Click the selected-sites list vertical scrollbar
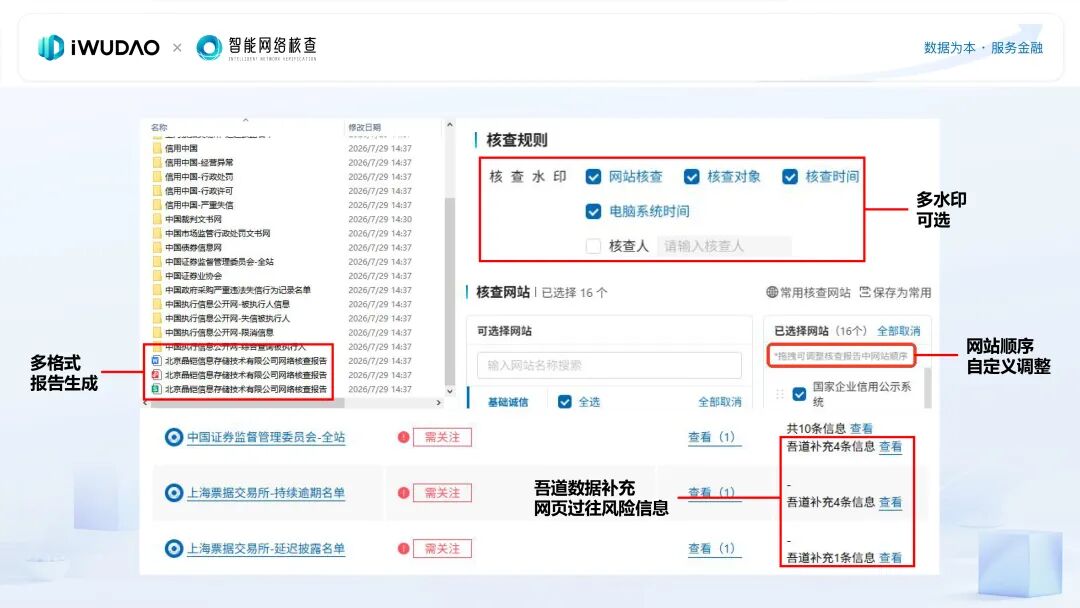The image size is (1080, 608). 927,388
